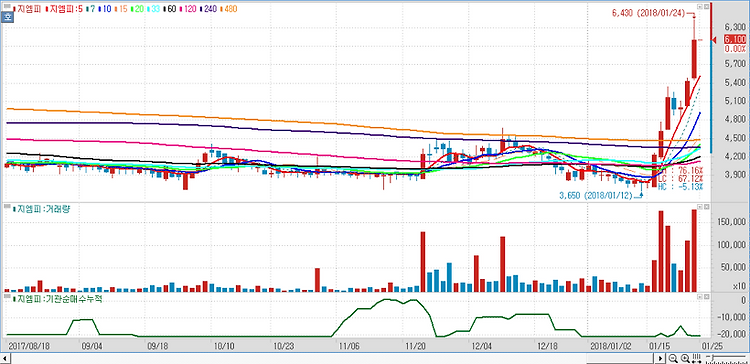Select the 10-day moving average legend

click(x=105, y=9)
